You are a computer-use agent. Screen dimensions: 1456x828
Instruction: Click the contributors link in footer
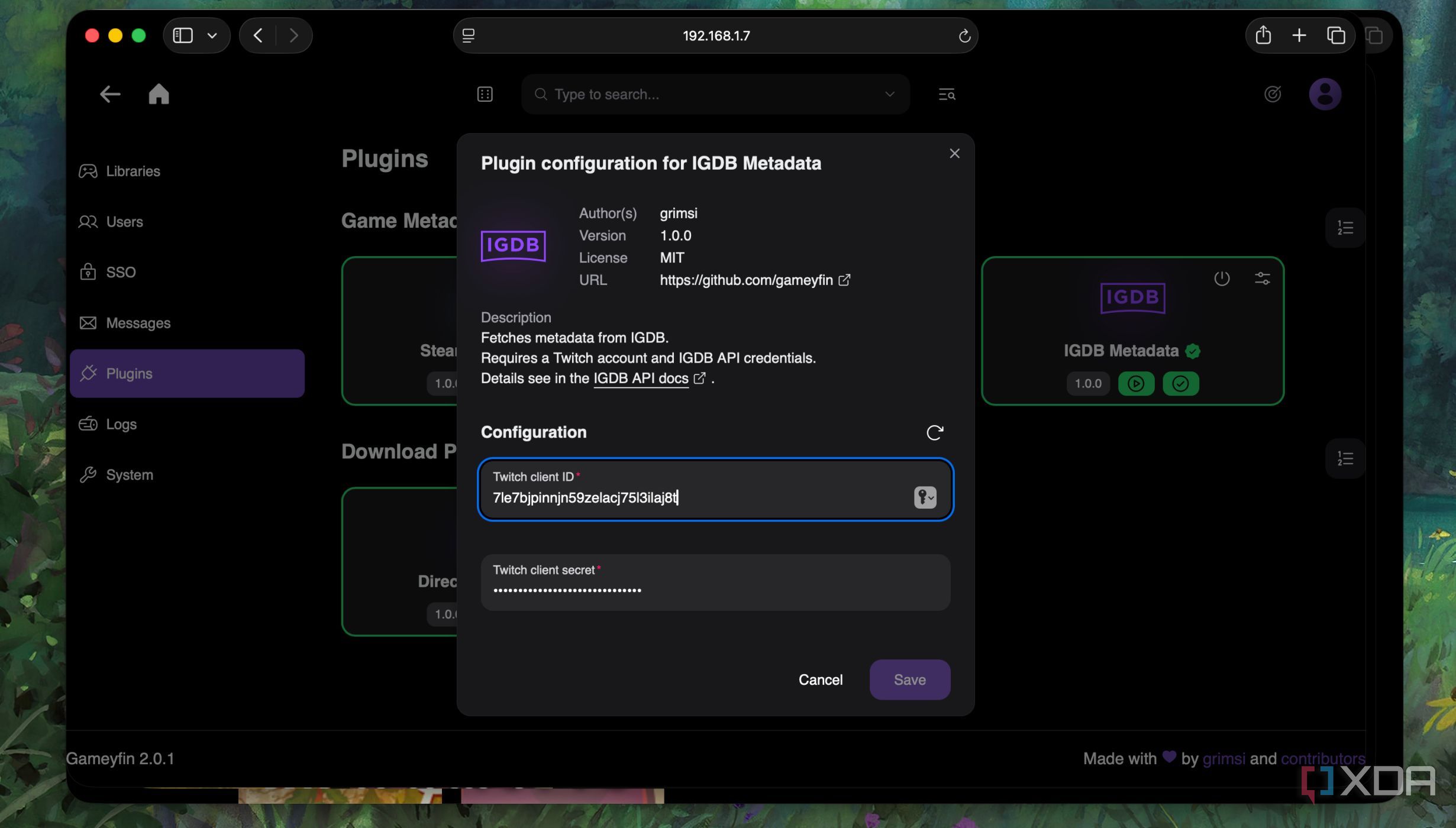click(x=1323, y=759)
